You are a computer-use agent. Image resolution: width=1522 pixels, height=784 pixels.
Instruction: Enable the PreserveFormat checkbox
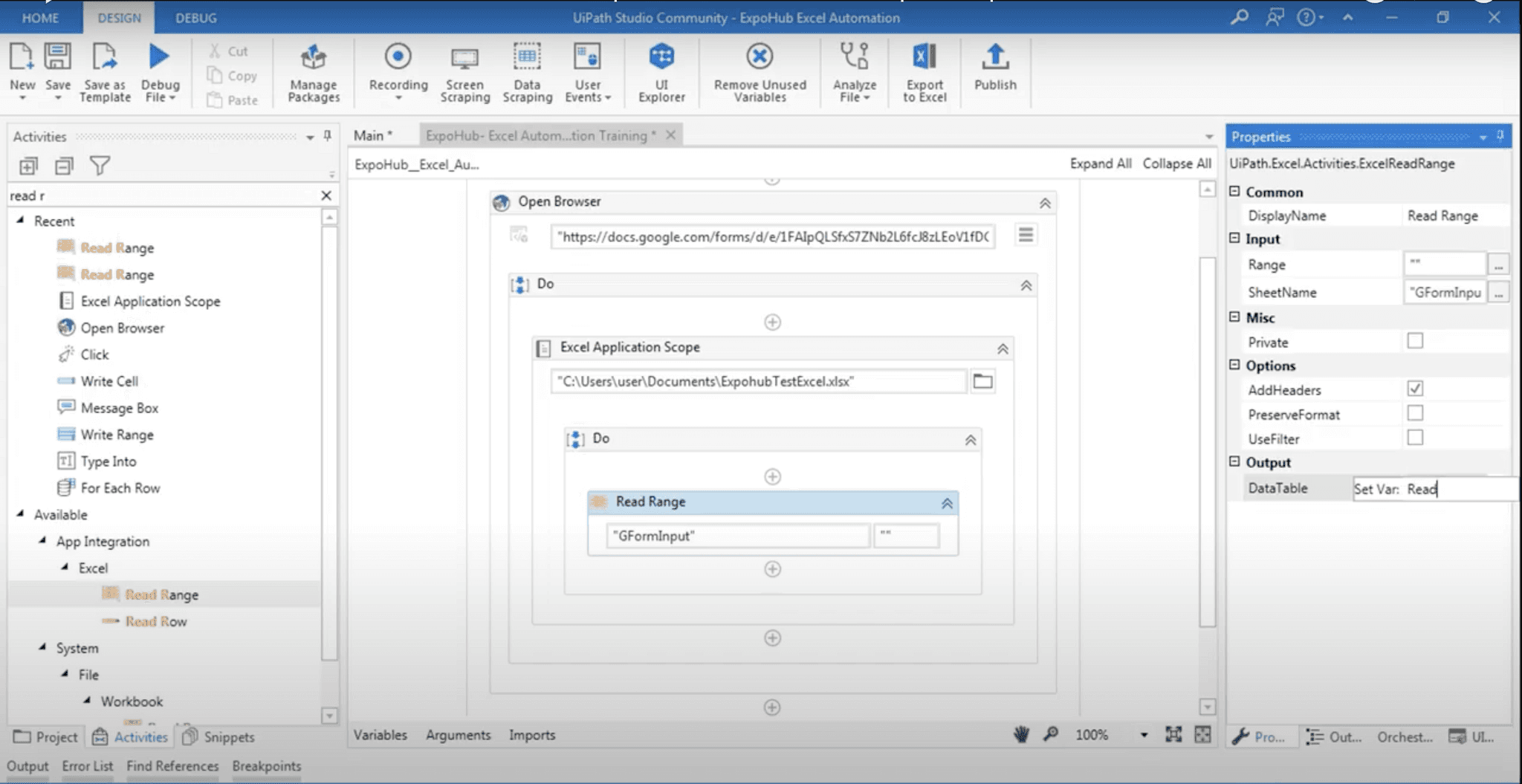[1415, 412]
